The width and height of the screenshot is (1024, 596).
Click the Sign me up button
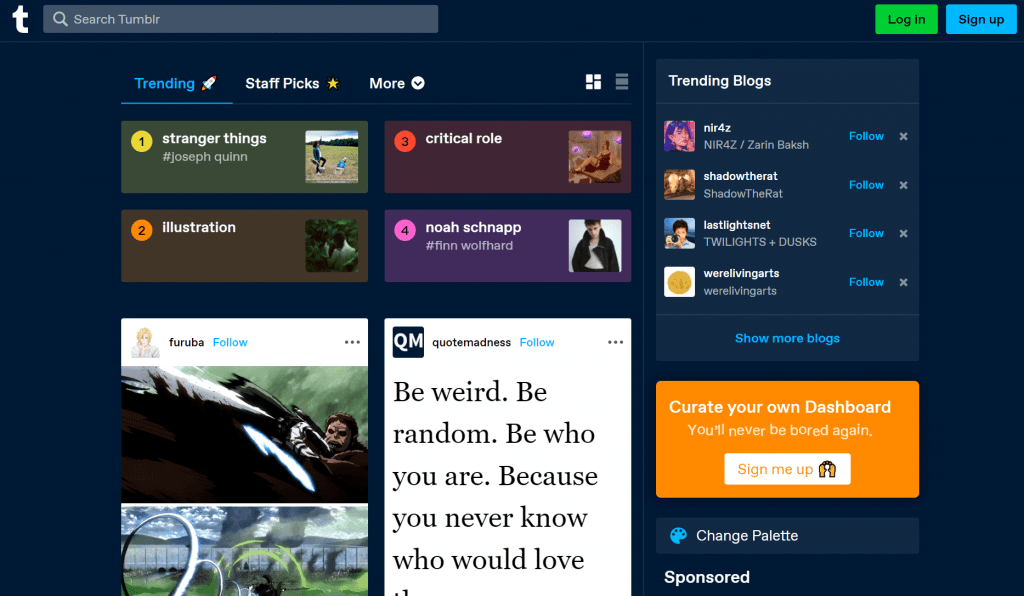(787, 469)
